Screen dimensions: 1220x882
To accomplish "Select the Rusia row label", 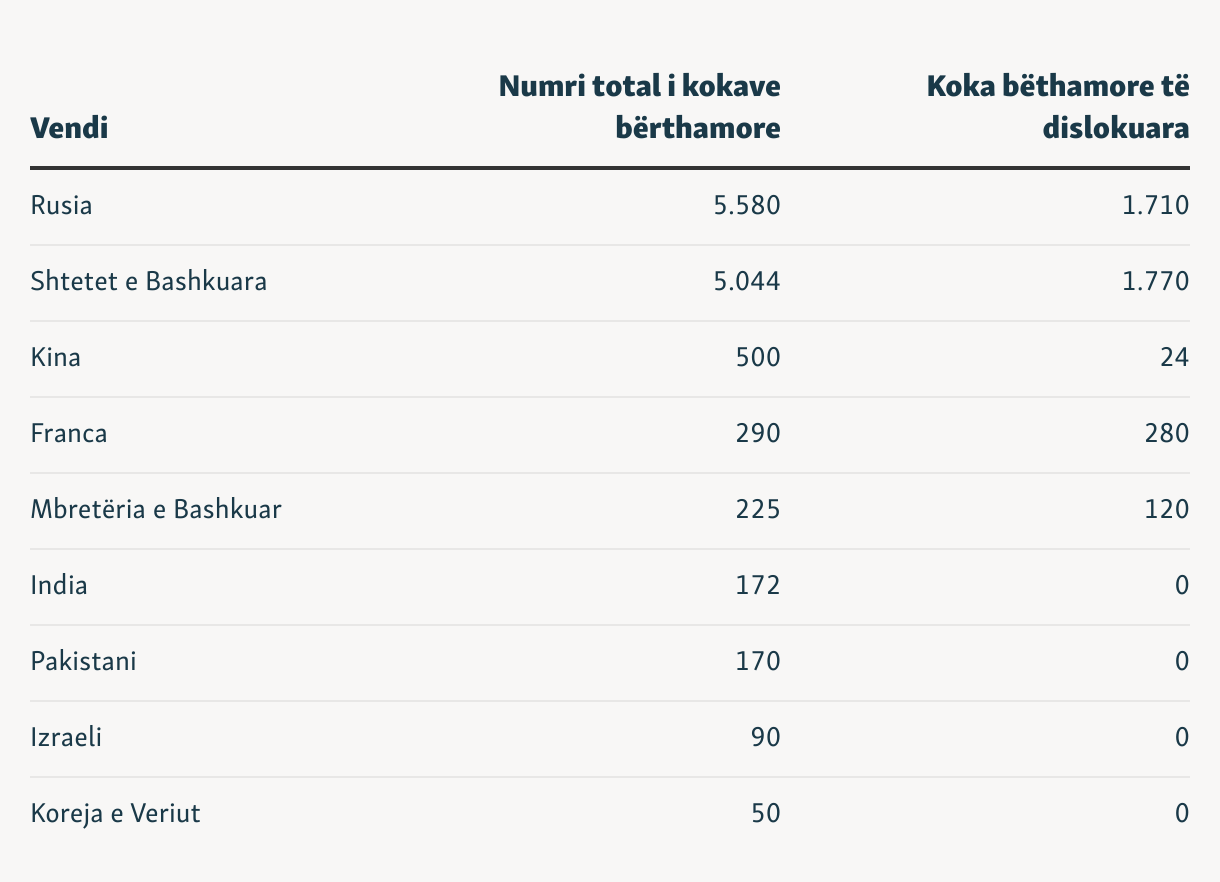I will (61, 206).
